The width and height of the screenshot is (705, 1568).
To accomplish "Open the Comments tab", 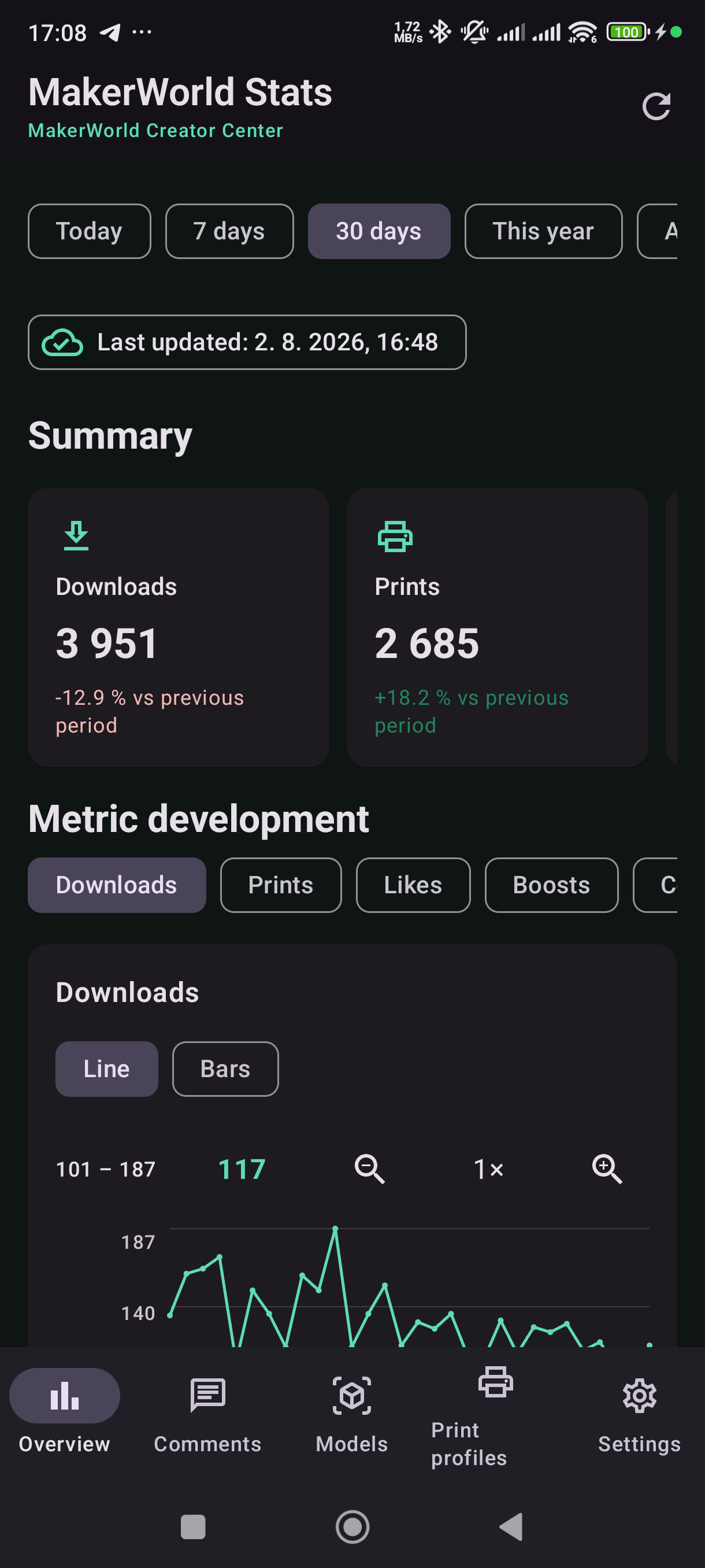I will click(207, 1415).
